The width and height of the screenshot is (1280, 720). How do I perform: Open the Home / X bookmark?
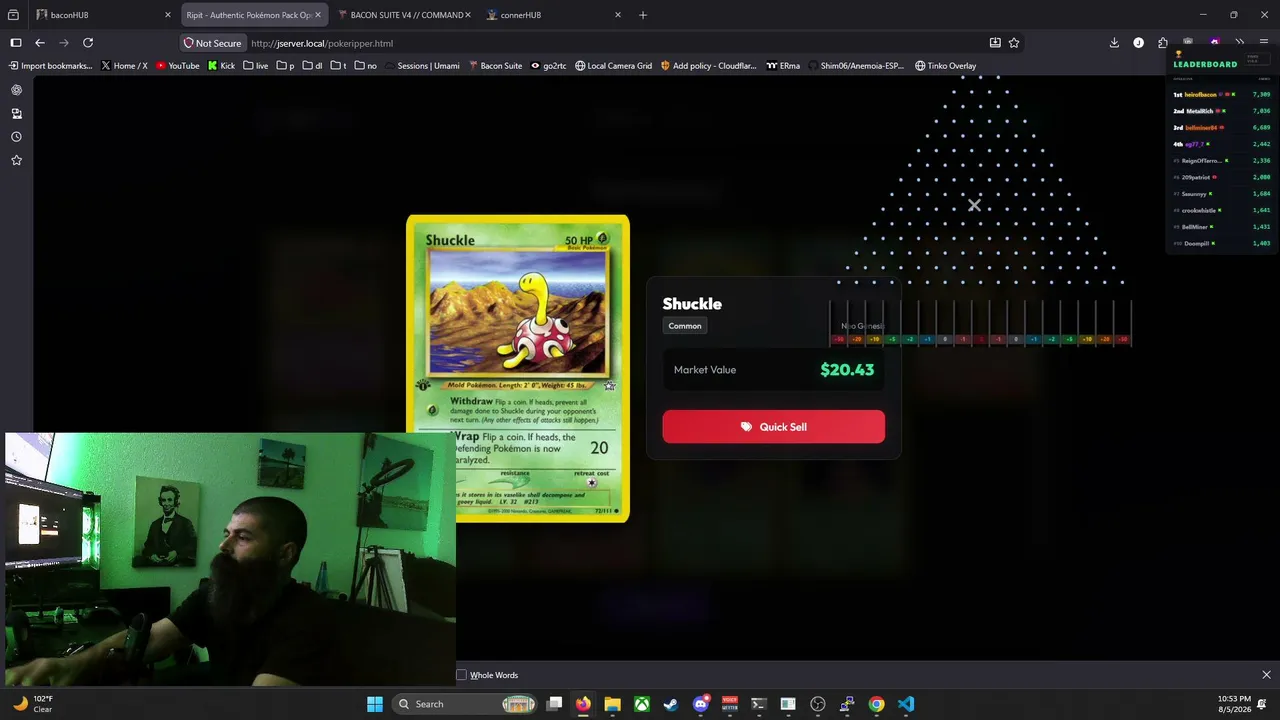click(124, 66)
